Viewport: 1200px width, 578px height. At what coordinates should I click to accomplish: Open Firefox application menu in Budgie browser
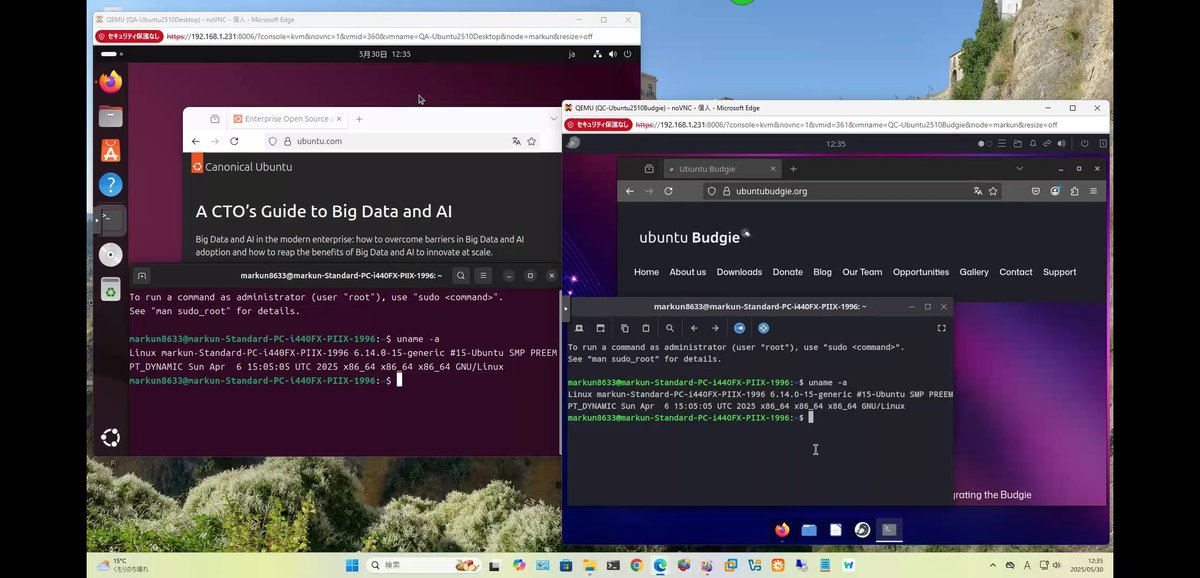[x=1095, y=191]
